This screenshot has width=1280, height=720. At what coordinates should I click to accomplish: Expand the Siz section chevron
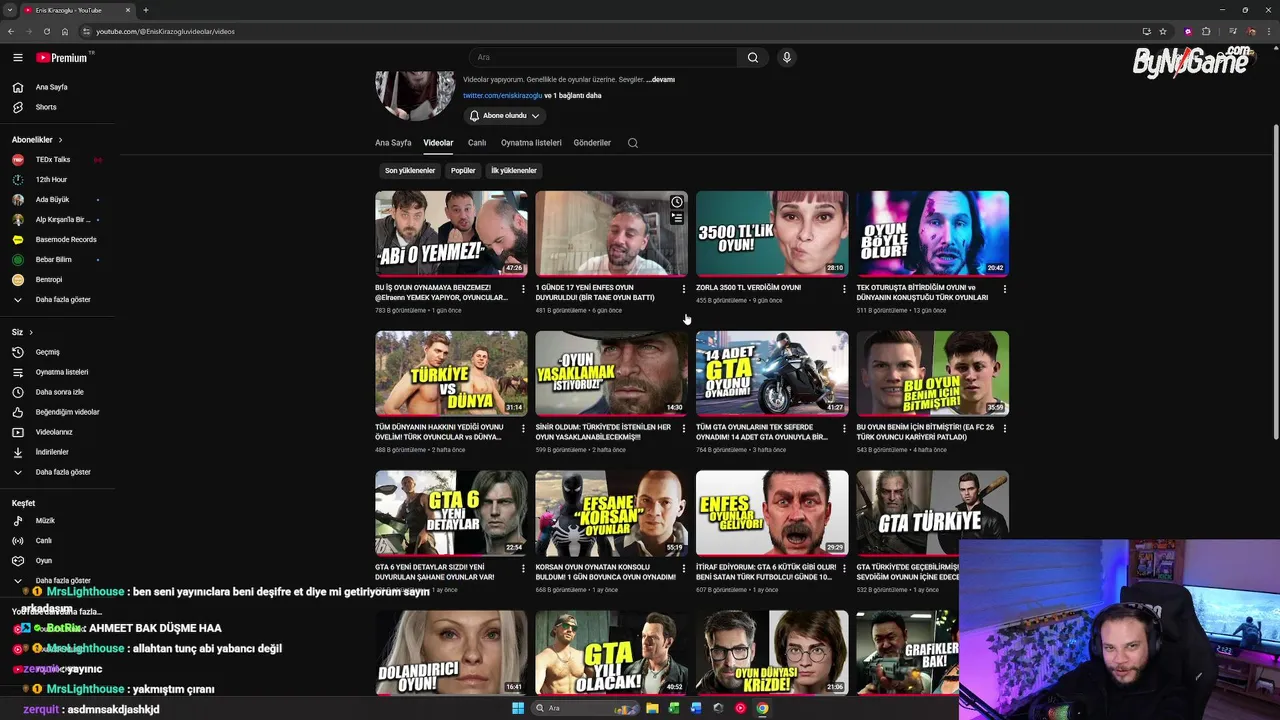click(31, 332)
